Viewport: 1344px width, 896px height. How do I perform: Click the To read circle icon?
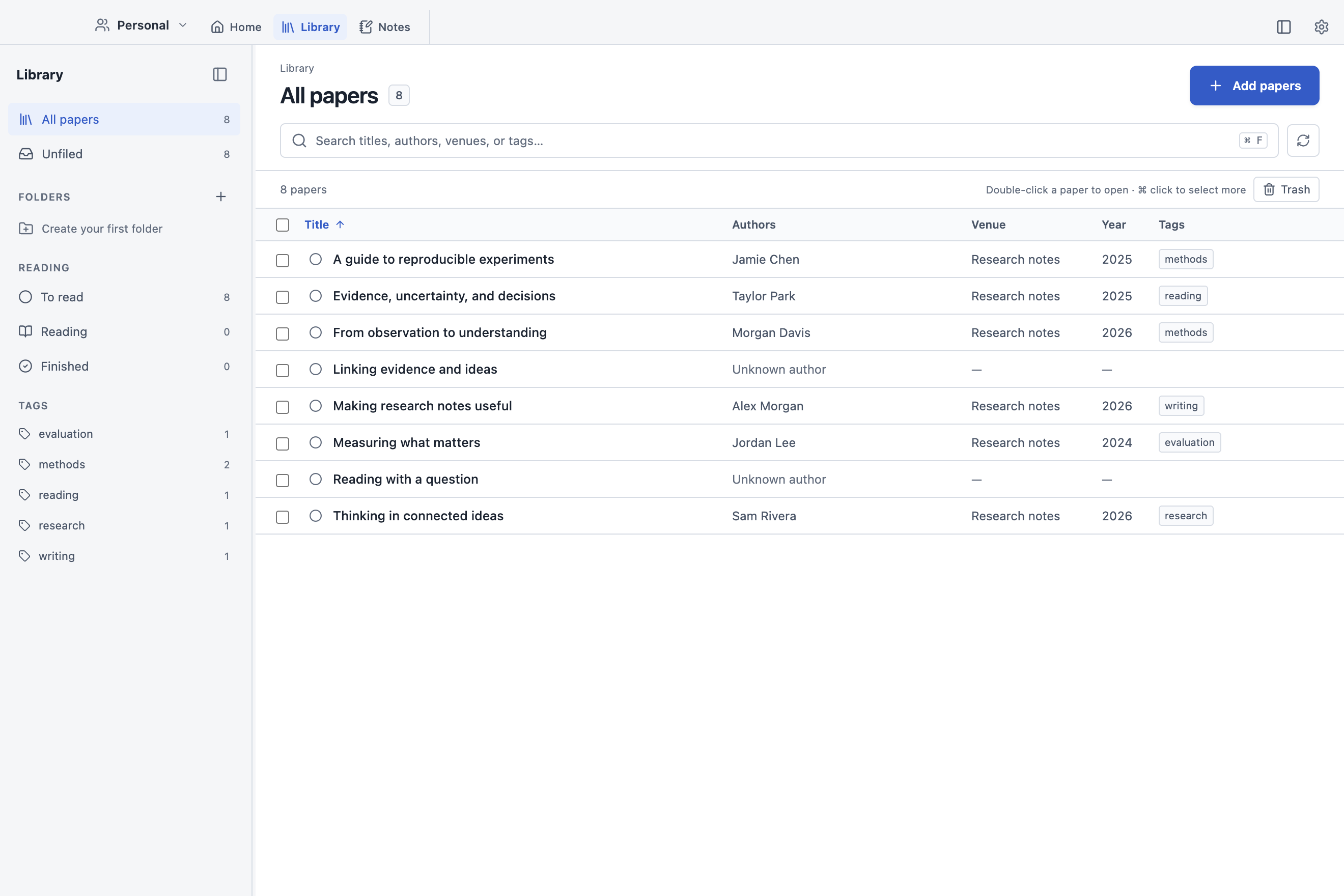pyautogui.click(x=25, y=297)
